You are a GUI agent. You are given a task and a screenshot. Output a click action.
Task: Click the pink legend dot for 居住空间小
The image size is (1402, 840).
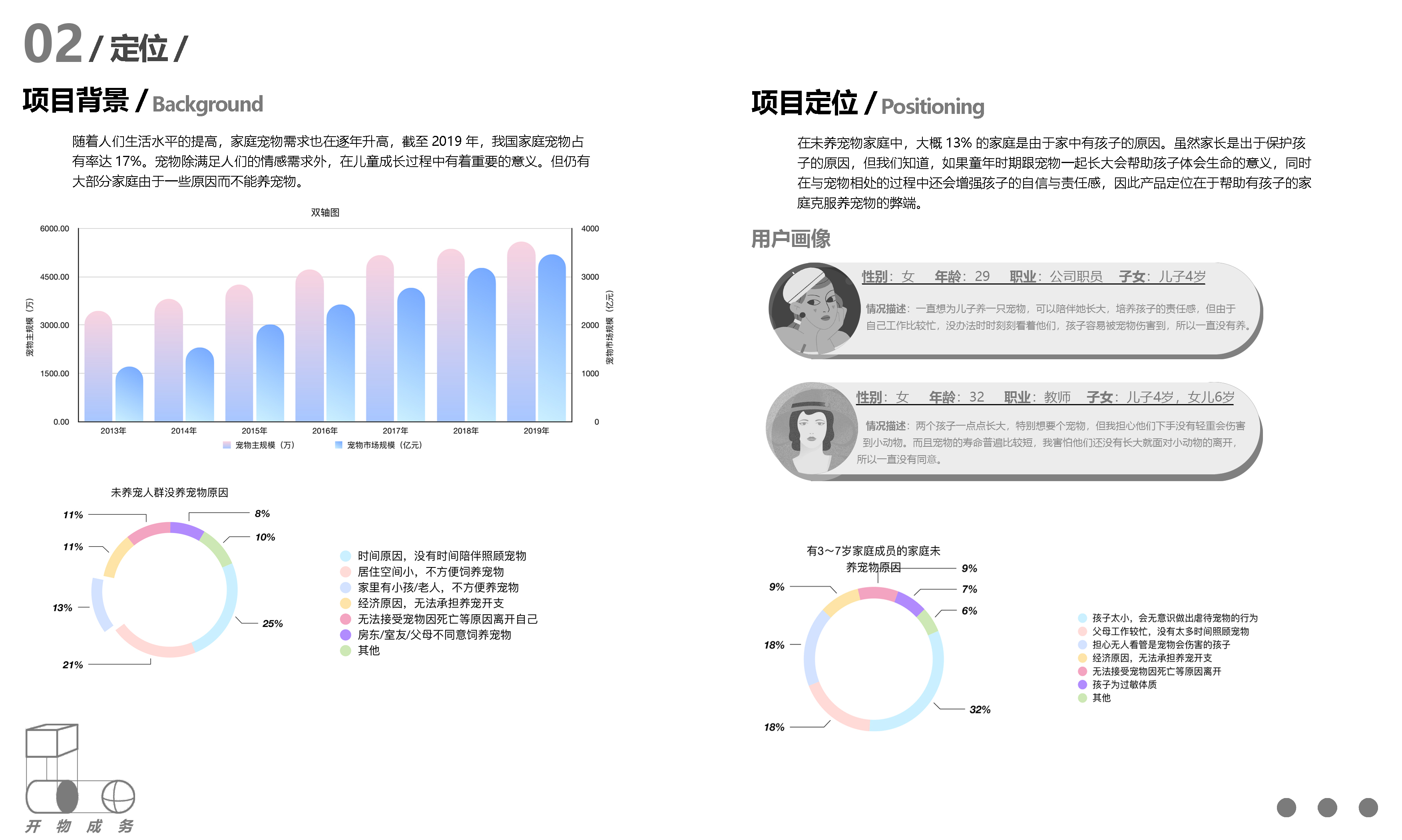pyautogui.click(x=345, y=572)
